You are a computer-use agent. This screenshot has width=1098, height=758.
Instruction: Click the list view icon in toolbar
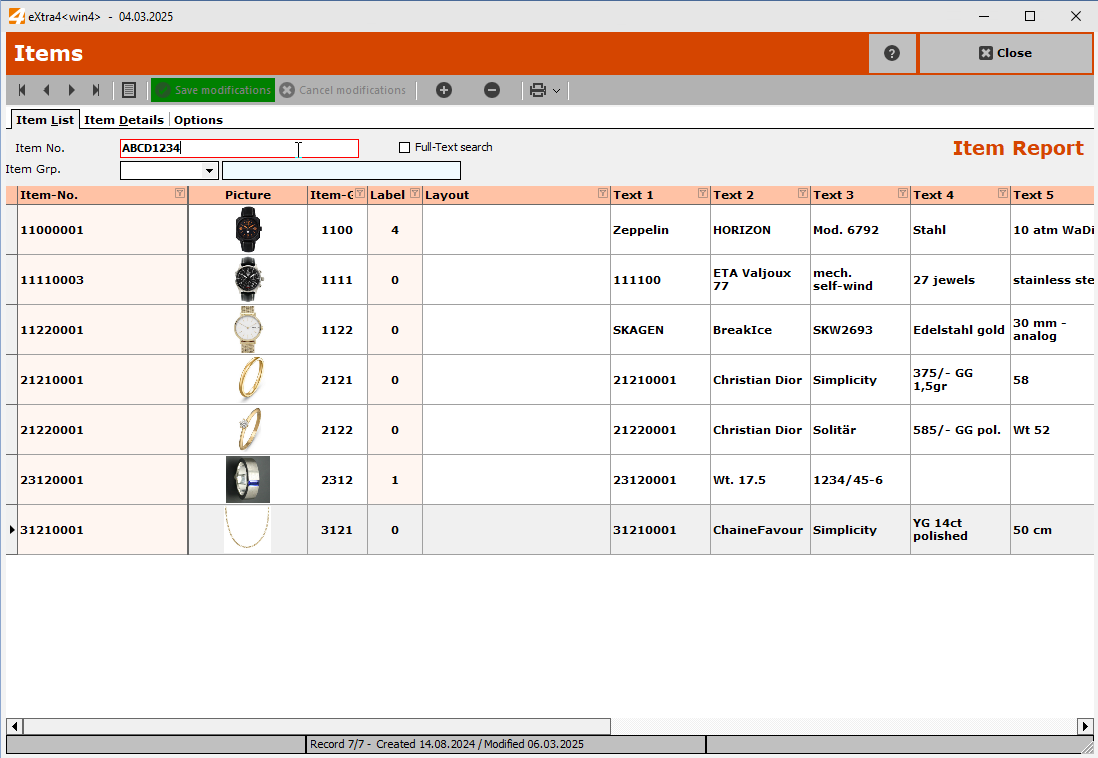point(129,90)
